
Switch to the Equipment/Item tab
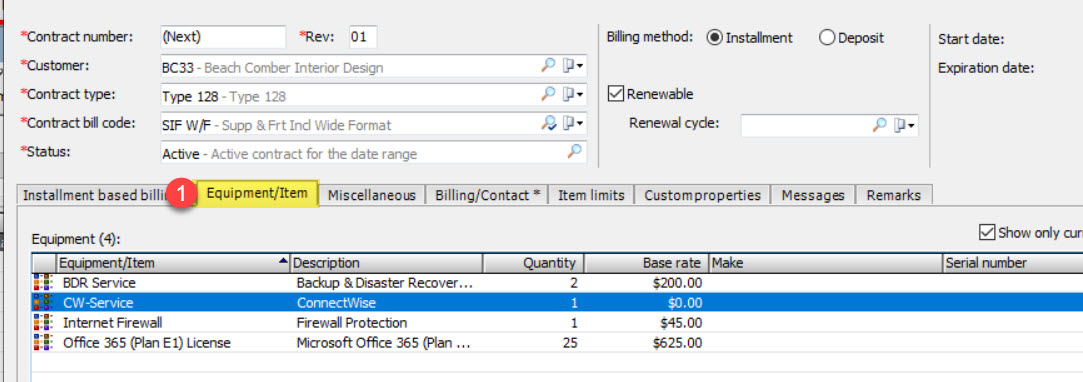(257, 193)
